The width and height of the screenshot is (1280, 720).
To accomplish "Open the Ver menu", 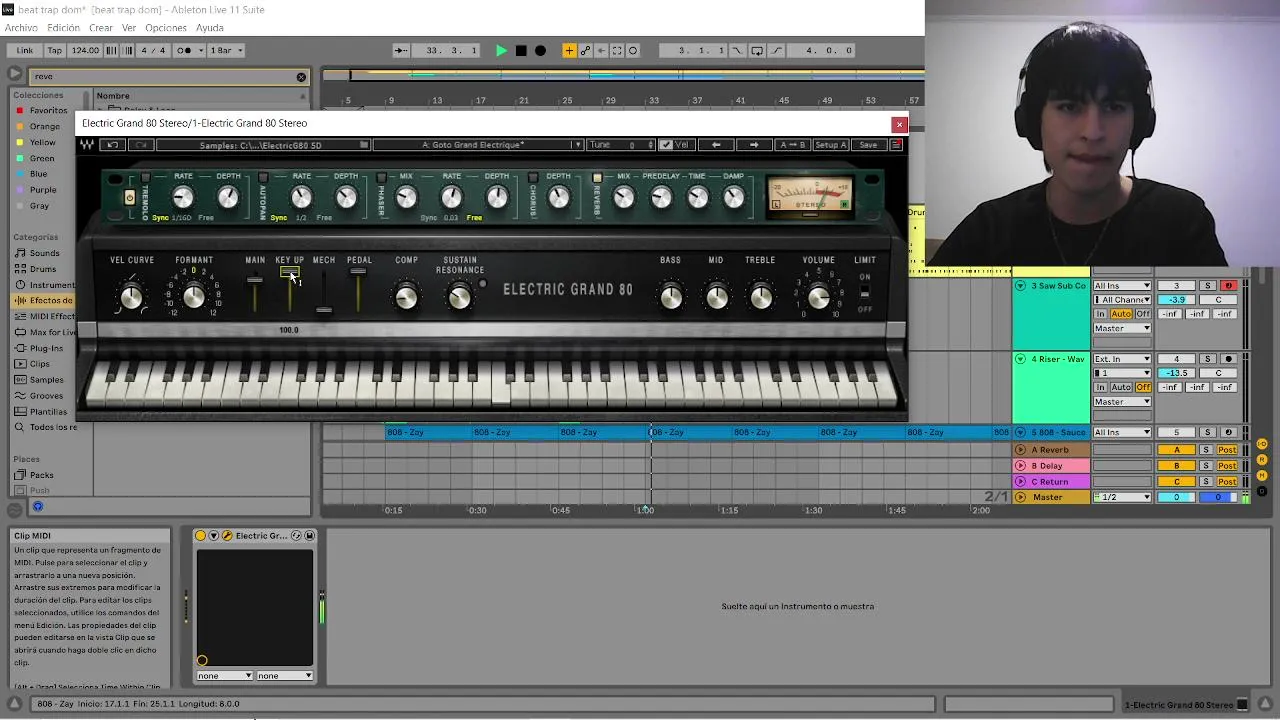I will [x=129, y=28].
